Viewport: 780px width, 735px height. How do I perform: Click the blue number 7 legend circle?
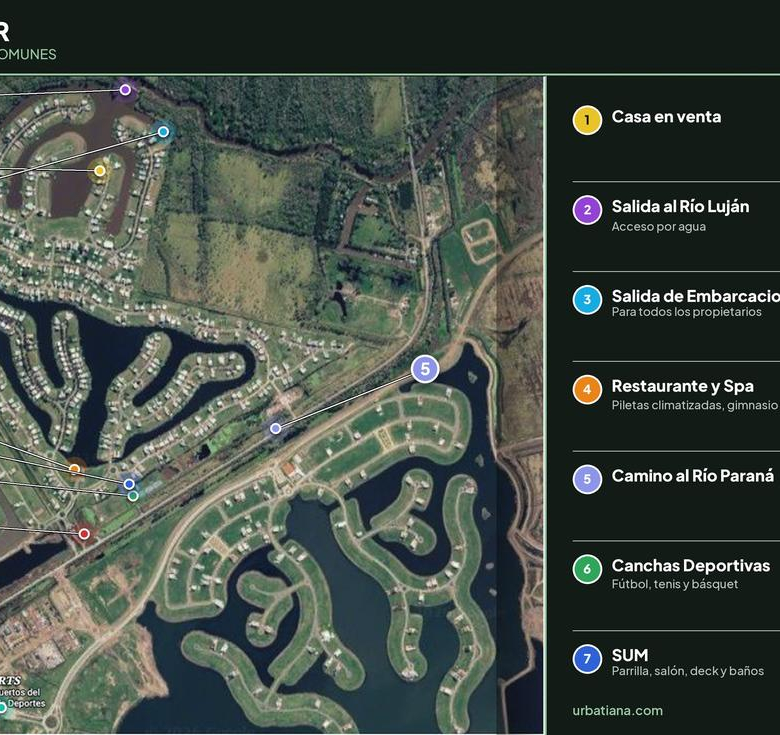587,659
